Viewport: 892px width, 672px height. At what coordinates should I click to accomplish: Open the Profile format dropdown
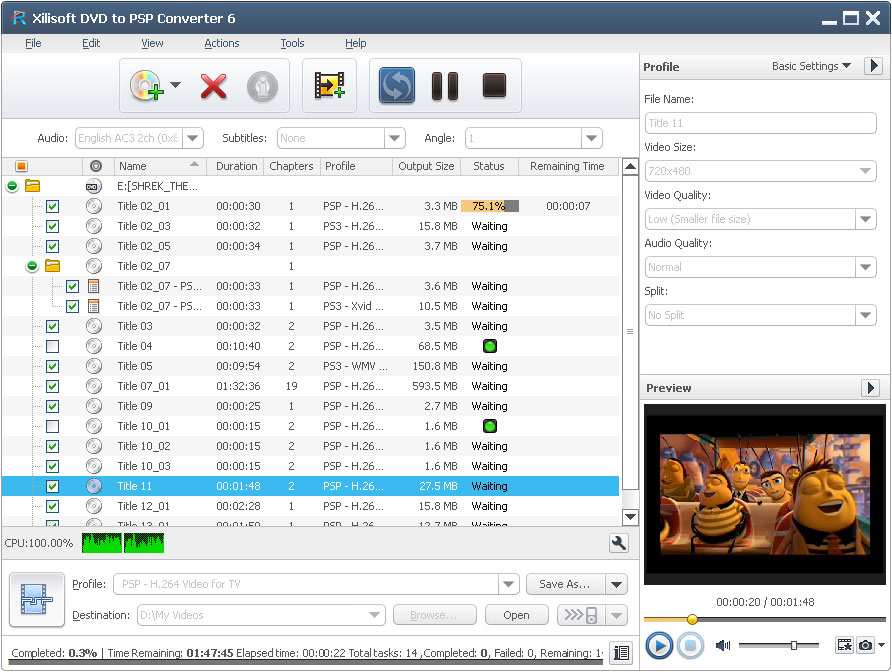coord(507,584)
